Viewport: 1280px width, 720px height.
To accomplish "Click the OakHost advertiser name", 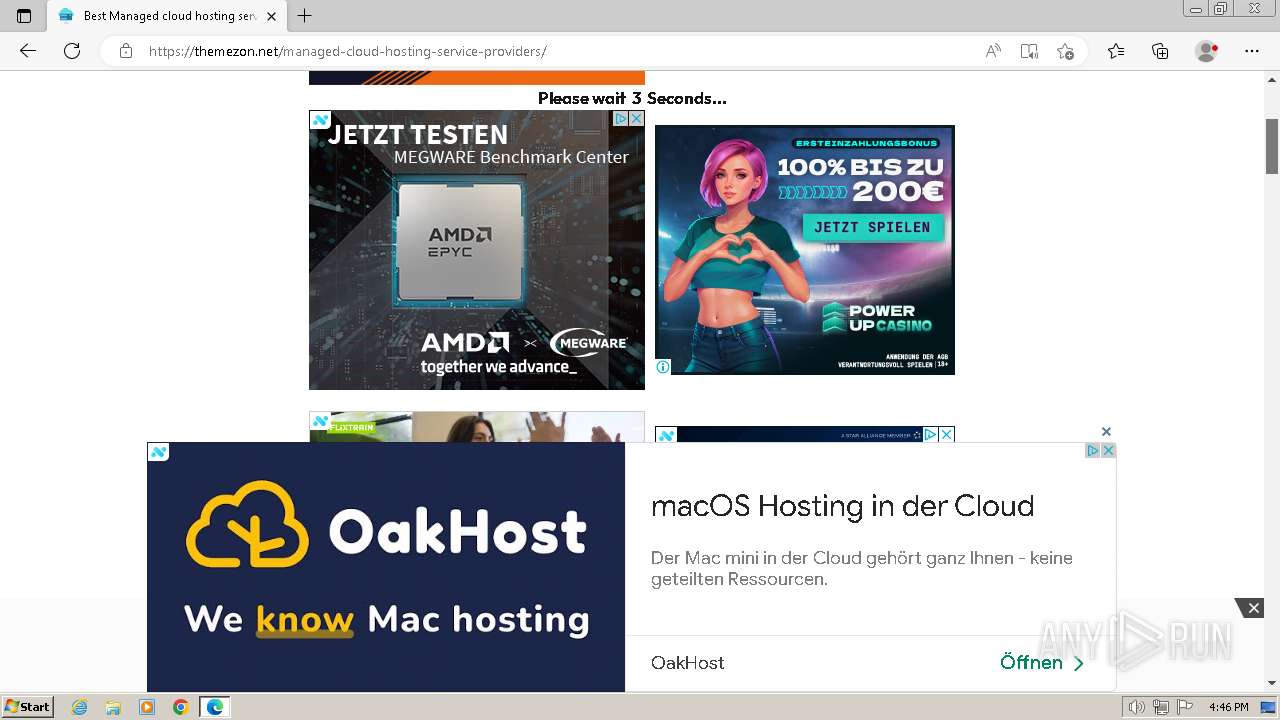I will pos(688,663).
